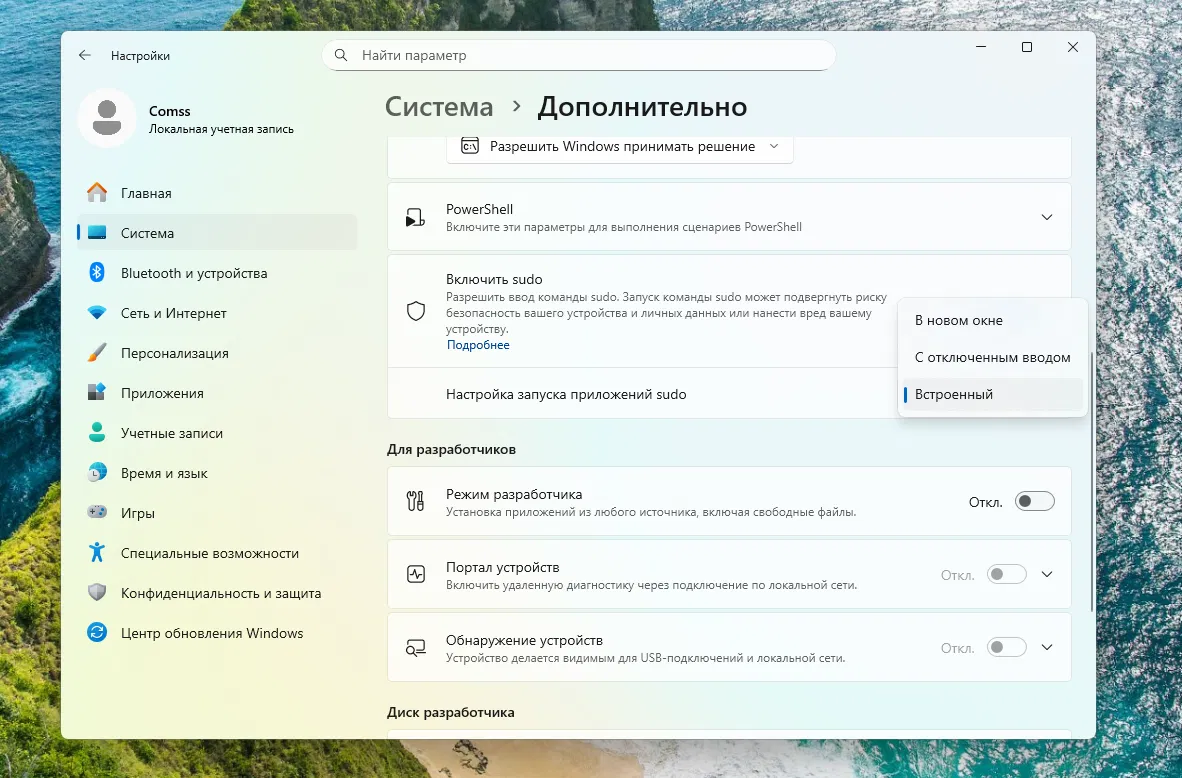Select С отключенным вводом option
The image size is (1182, 778).
(x=993, y=357)
